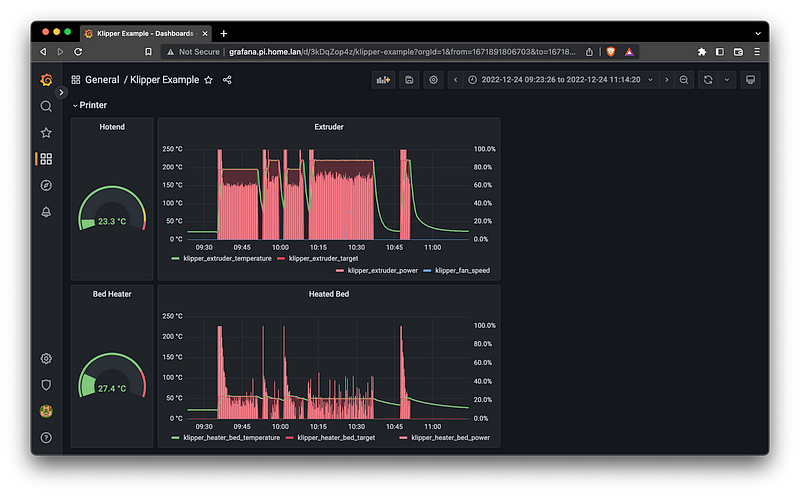Open a new browser tab
This screenshot has height=496, width=800.
(223, 33)
